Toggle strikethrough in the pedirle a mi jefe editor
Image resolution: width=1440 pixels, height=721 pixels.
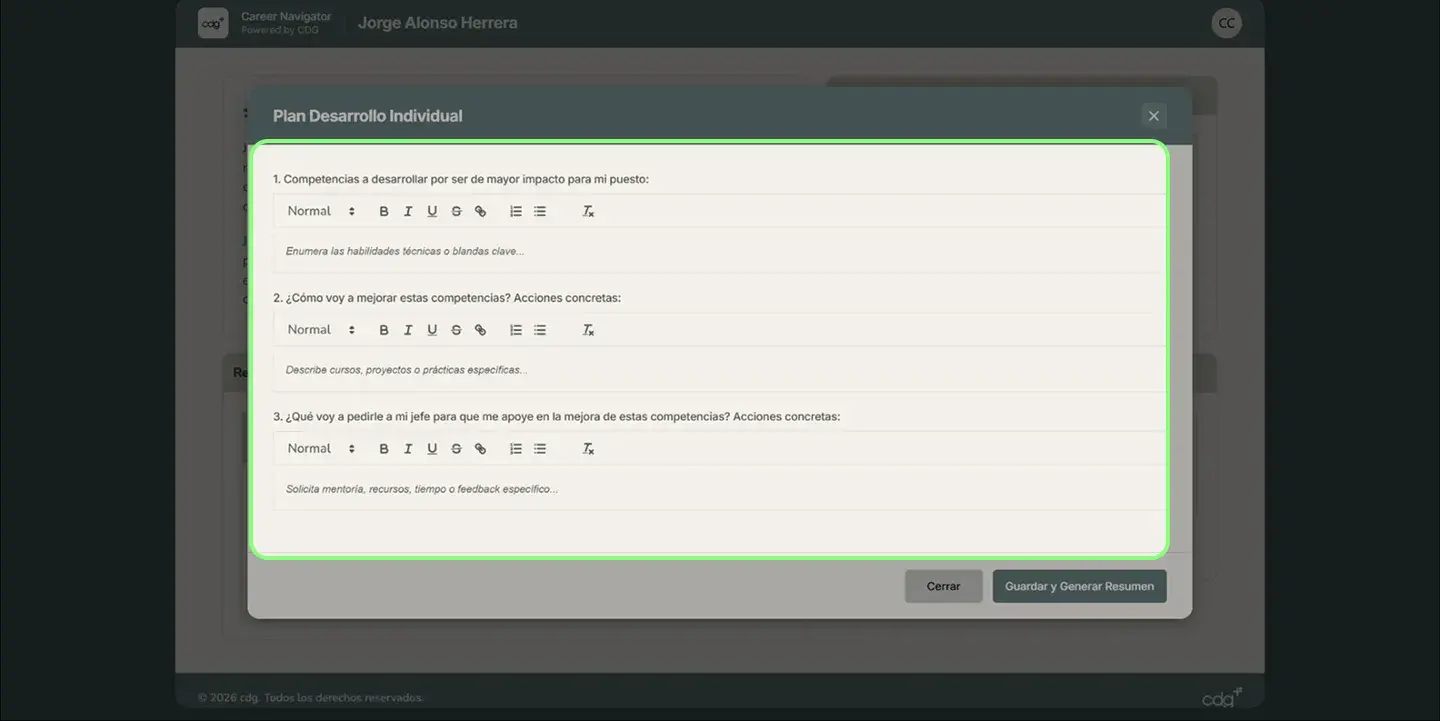(x=456, y=449)
